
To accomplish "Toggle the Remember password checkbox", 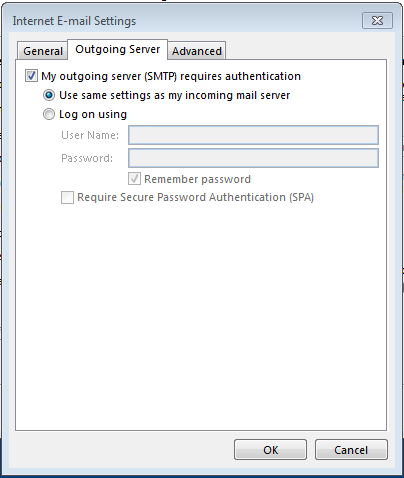I will point(134,179).
